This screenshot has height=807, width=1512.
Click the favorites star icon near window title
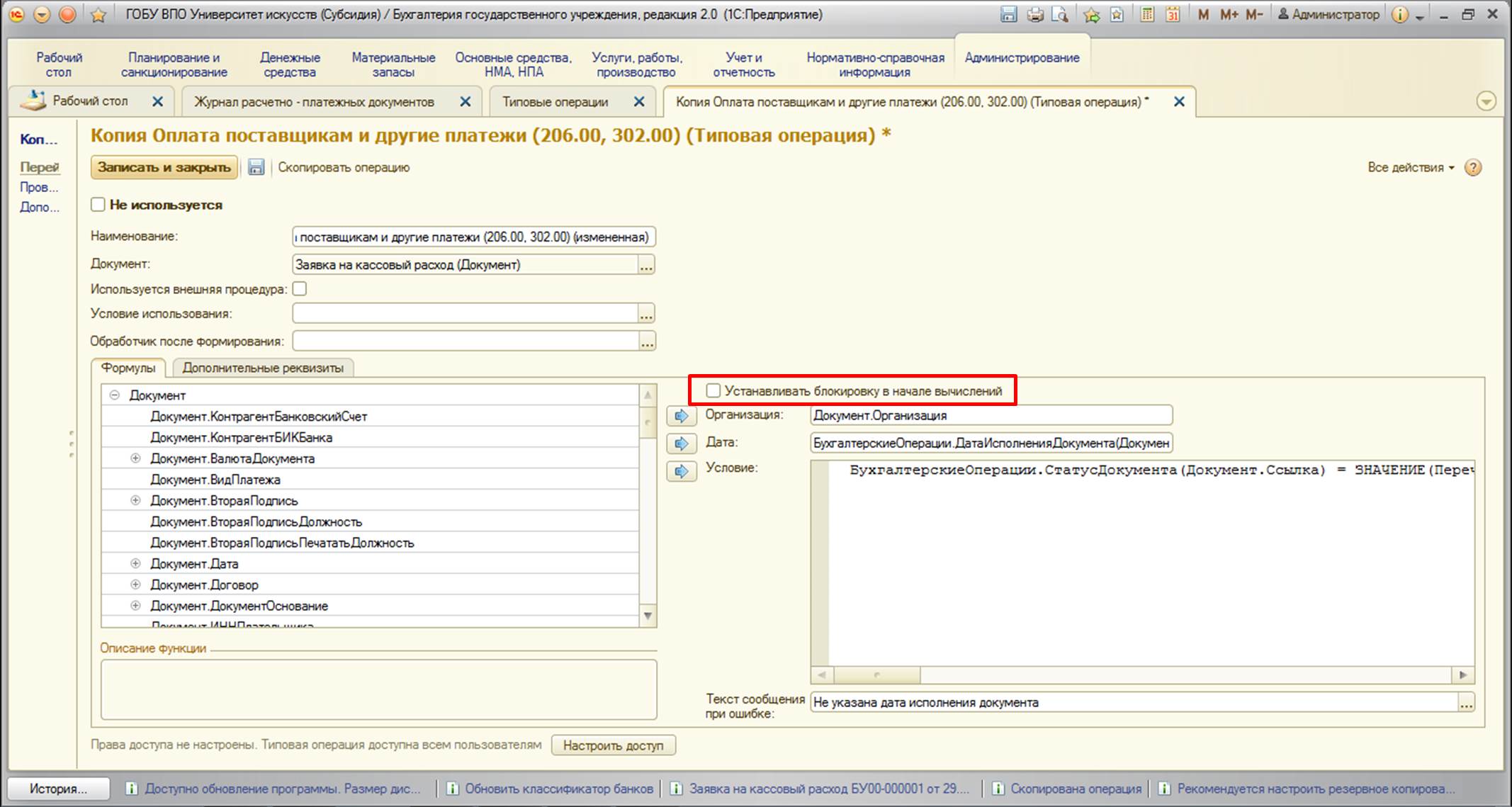98,15
